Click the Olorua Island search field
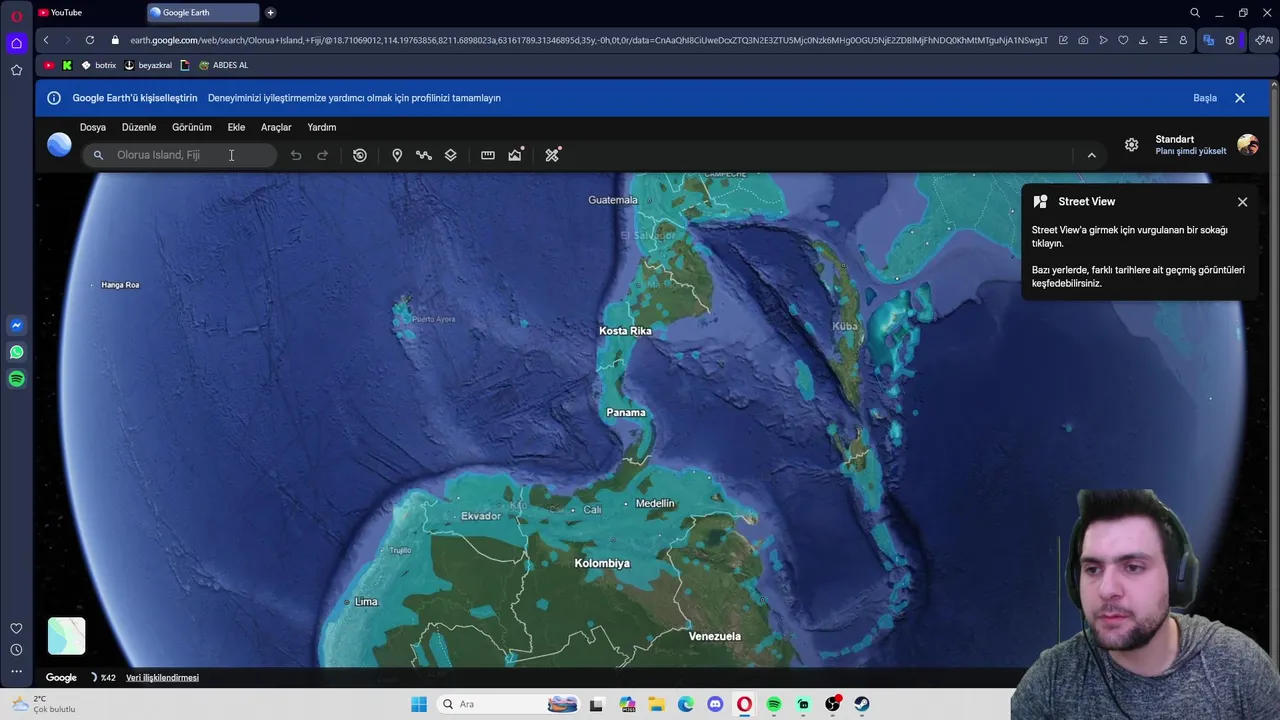This screenshot has height=720, width=1280. tap(180, 155)
